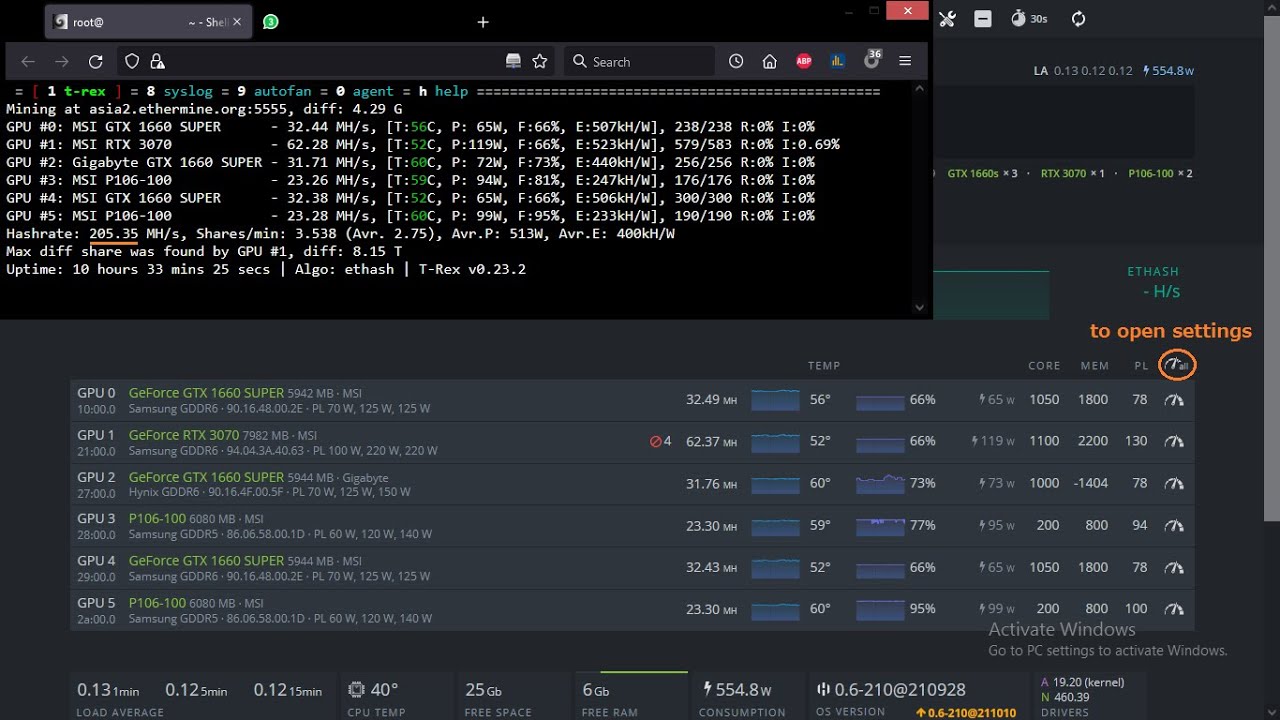
Task: Click the icon left of the bookmark star
Action: tap(513, 61)
